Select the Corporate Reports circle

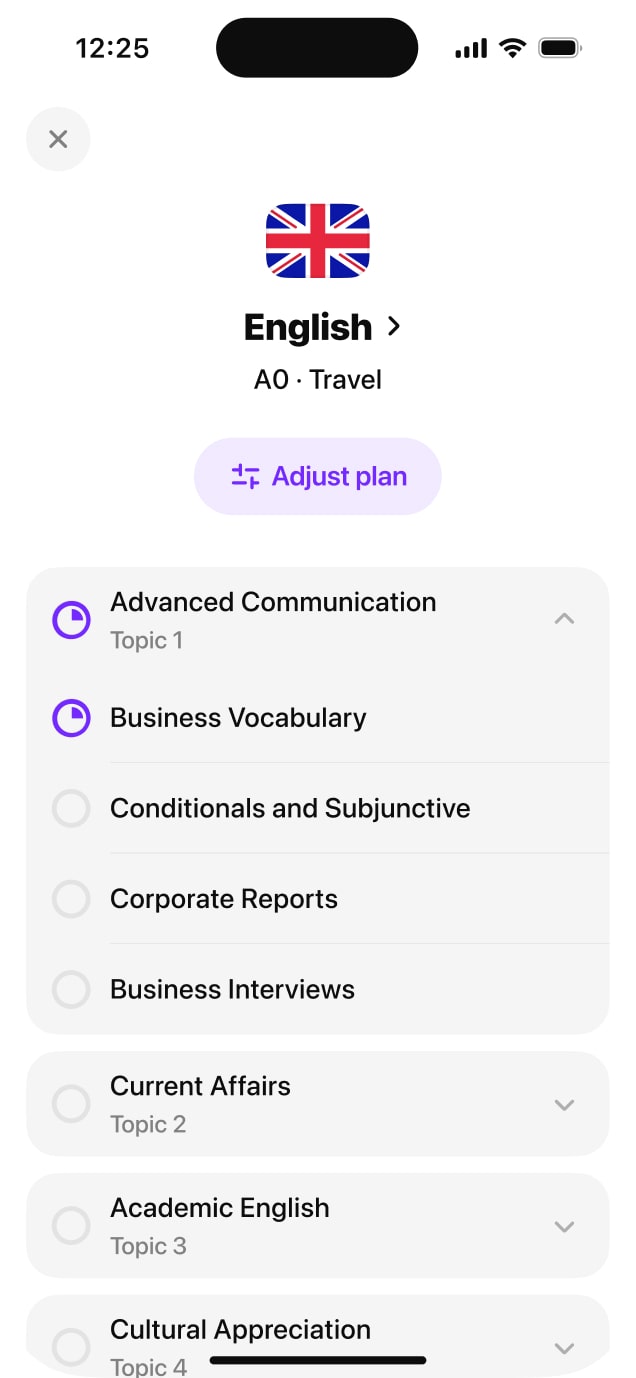(x=71, y=899)
